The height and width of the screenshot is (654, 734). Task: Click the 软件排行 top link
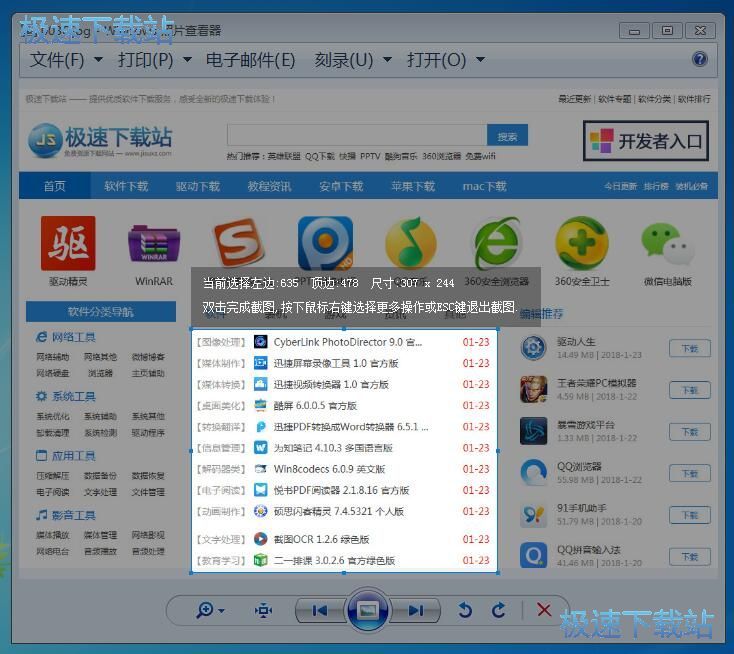pos(694,99)
